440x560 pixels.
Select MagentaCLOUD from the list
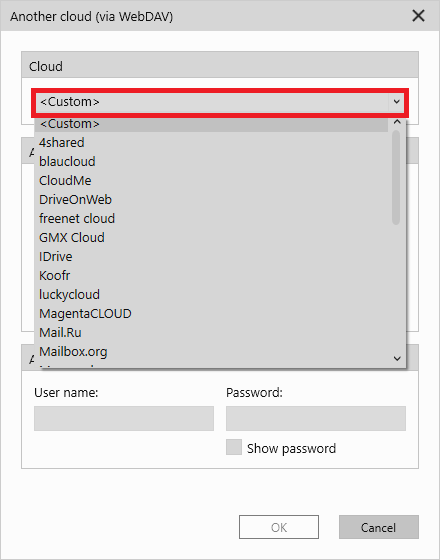(x=211, y=314)
